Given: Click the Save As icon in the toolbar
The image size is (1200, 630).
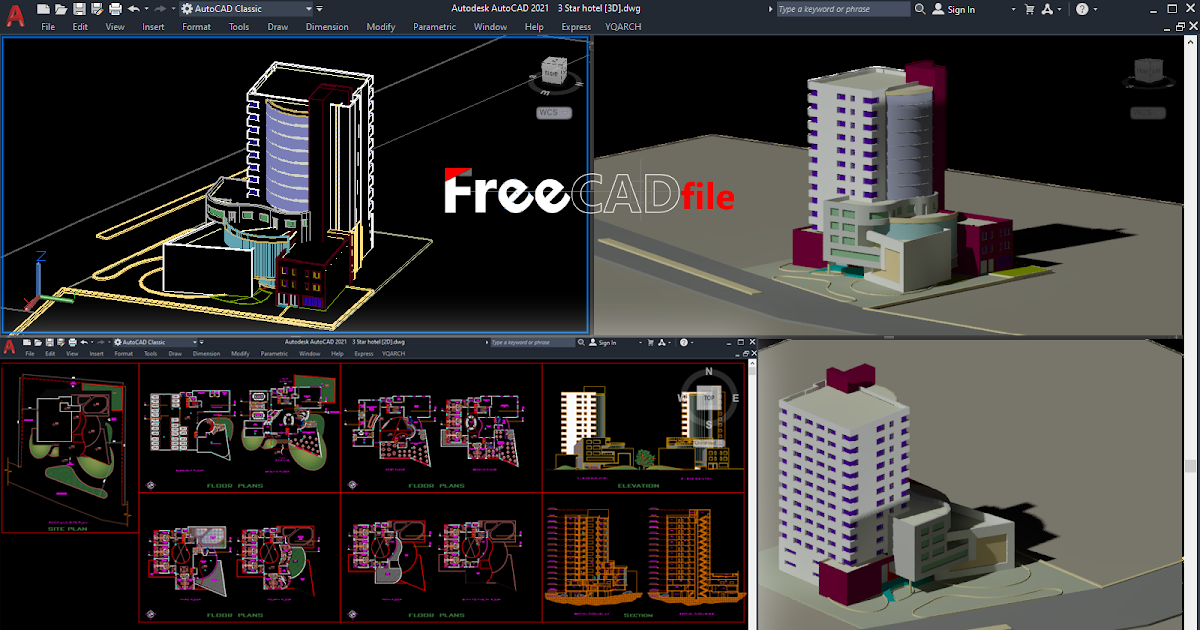Looking at the screenshot, I should tap(96, 8).
